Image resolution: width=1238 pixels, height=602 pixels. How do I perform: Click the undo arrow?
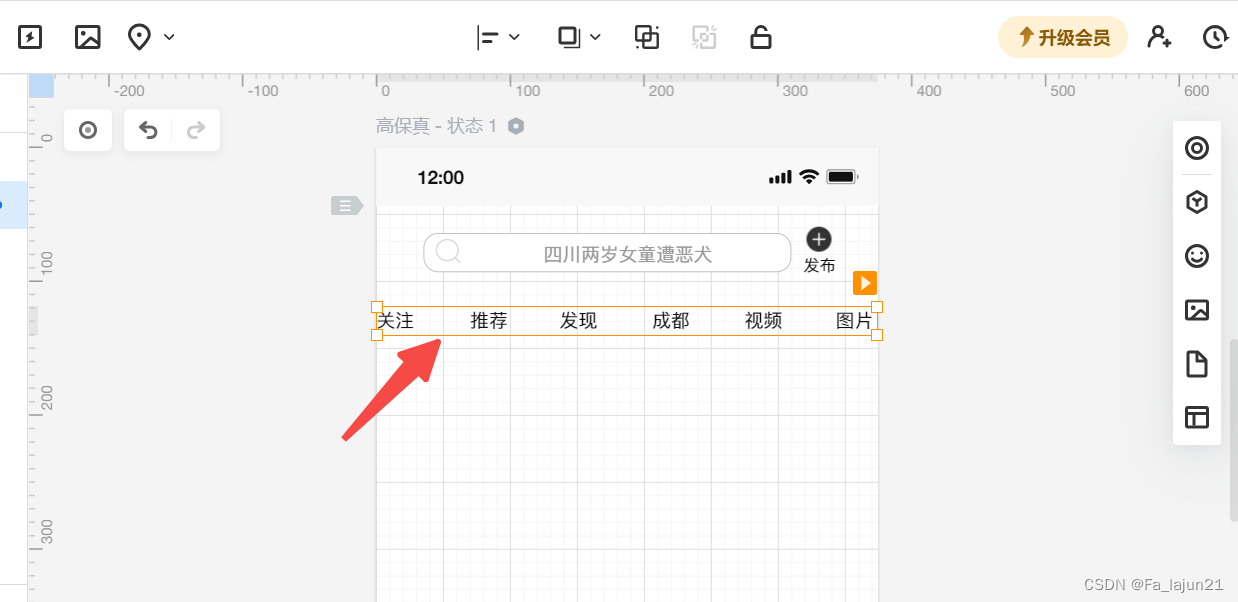[148, 130]
